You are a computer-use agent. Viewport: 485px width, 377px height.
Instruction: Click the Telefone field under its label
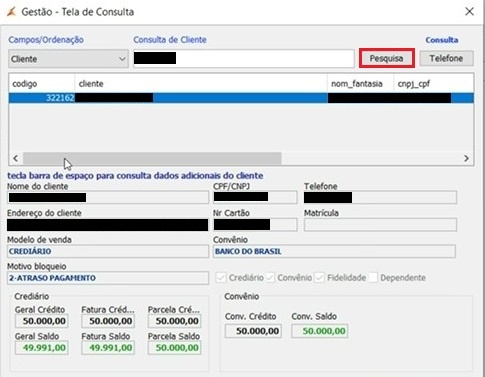[x=380, y=198]
